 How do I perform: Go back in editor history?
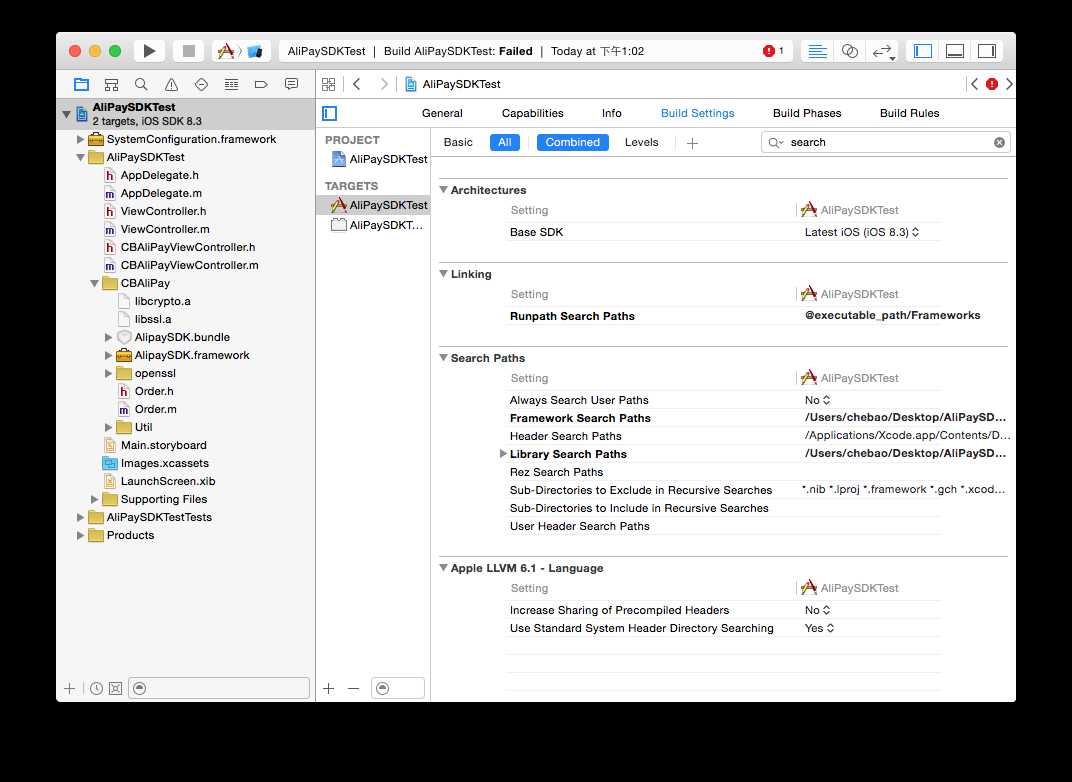[357, 84]
